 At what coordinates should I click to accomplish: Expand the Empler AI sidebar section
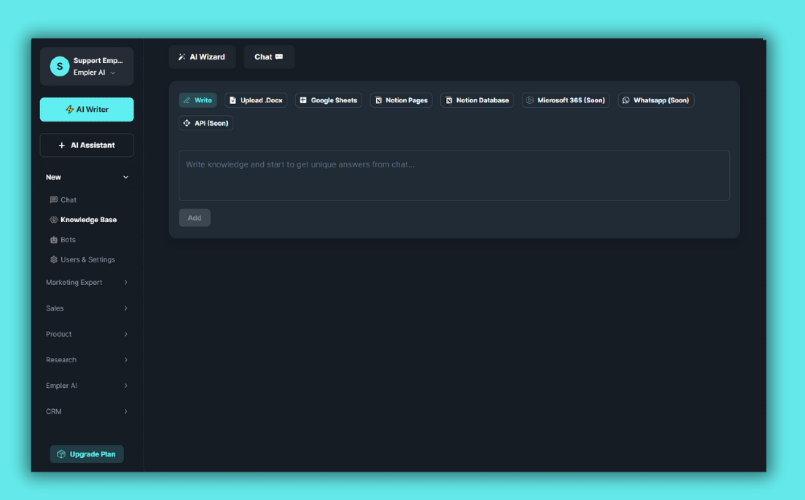[x=86, y=386]
